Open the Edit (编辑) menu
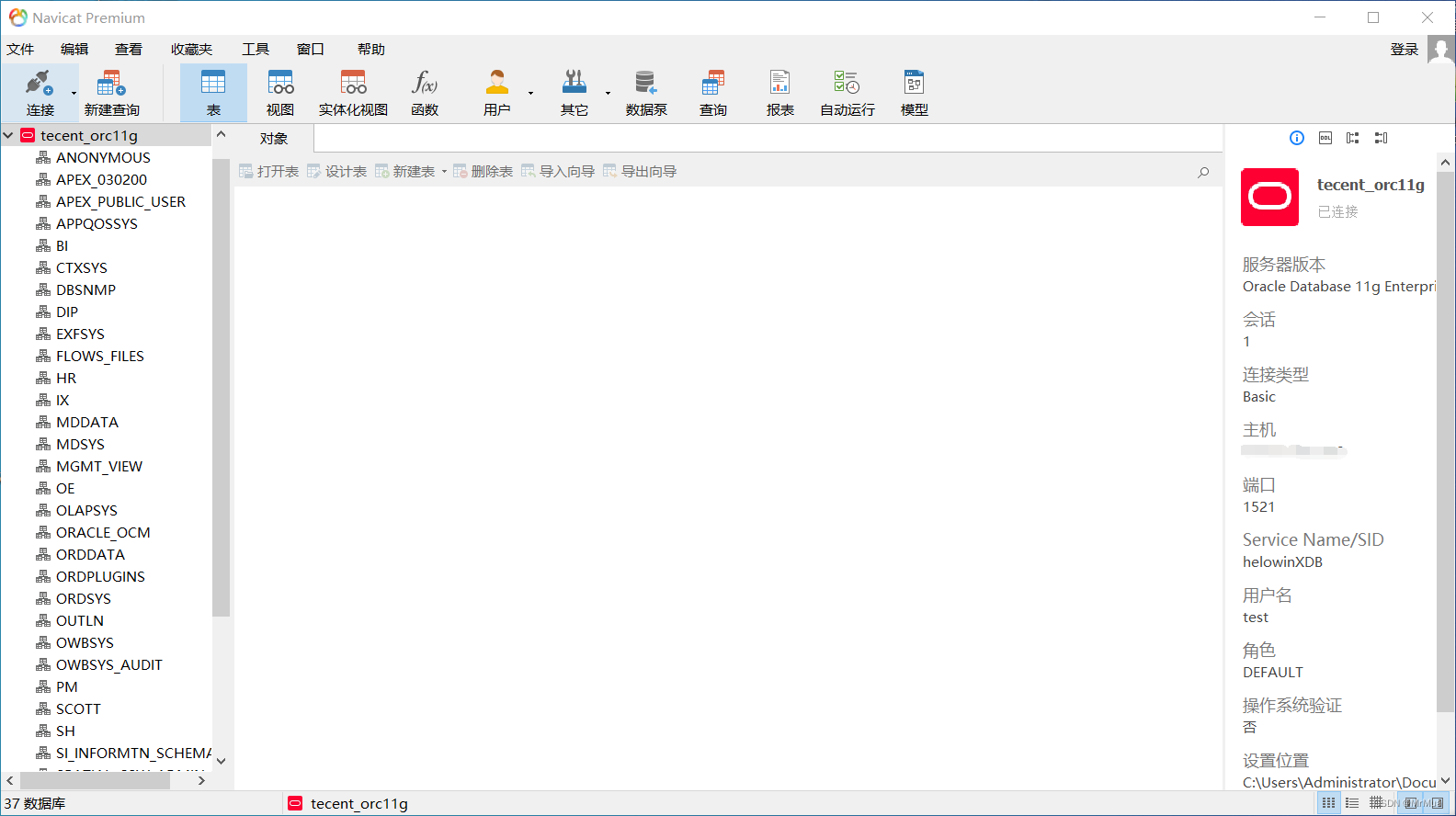Image resolution: width=1456 pixels, height=816 pixels. coord(74,50)
